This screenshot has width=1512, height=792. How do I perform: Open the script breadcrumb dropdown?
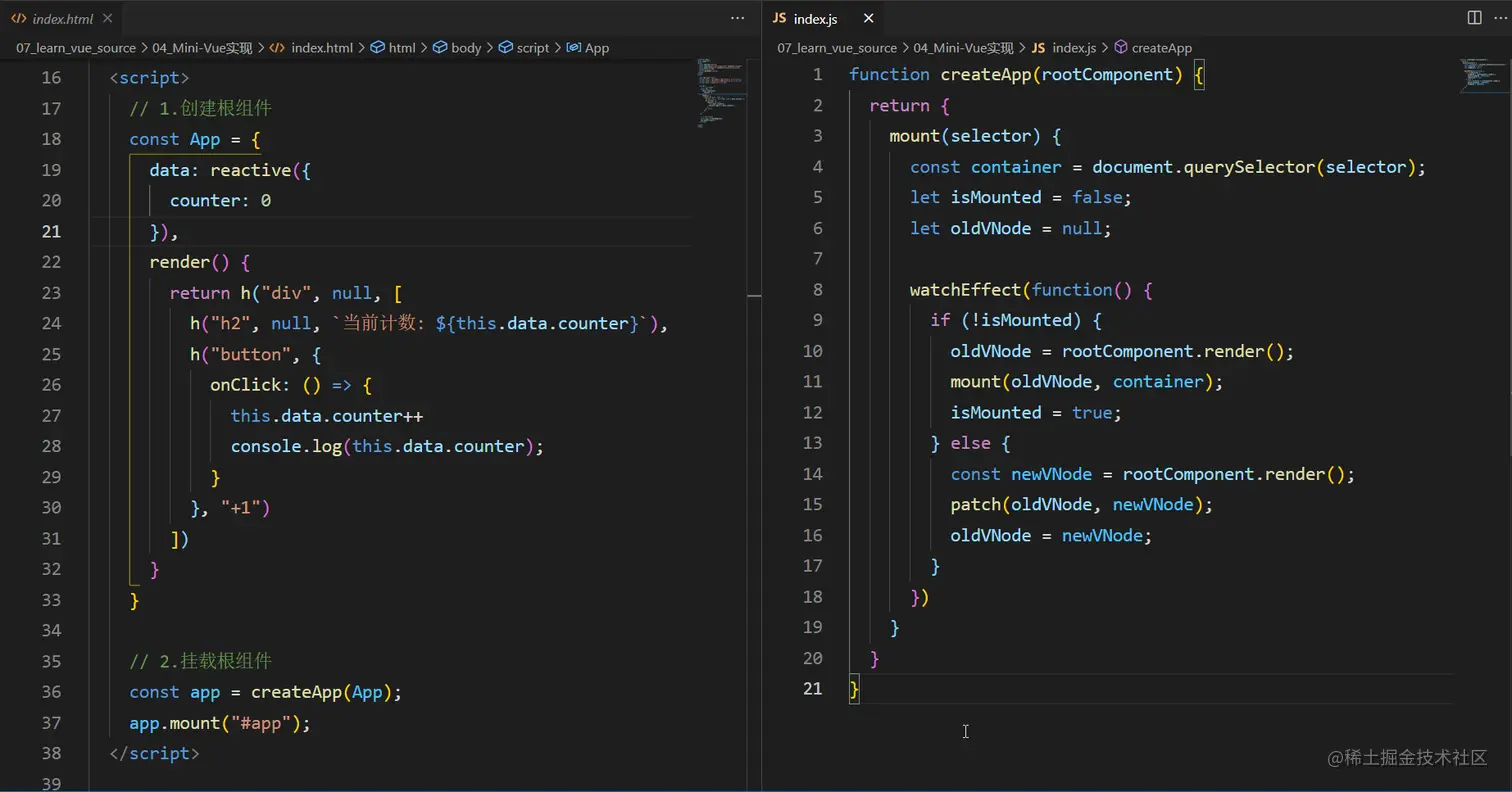point(532,48)
